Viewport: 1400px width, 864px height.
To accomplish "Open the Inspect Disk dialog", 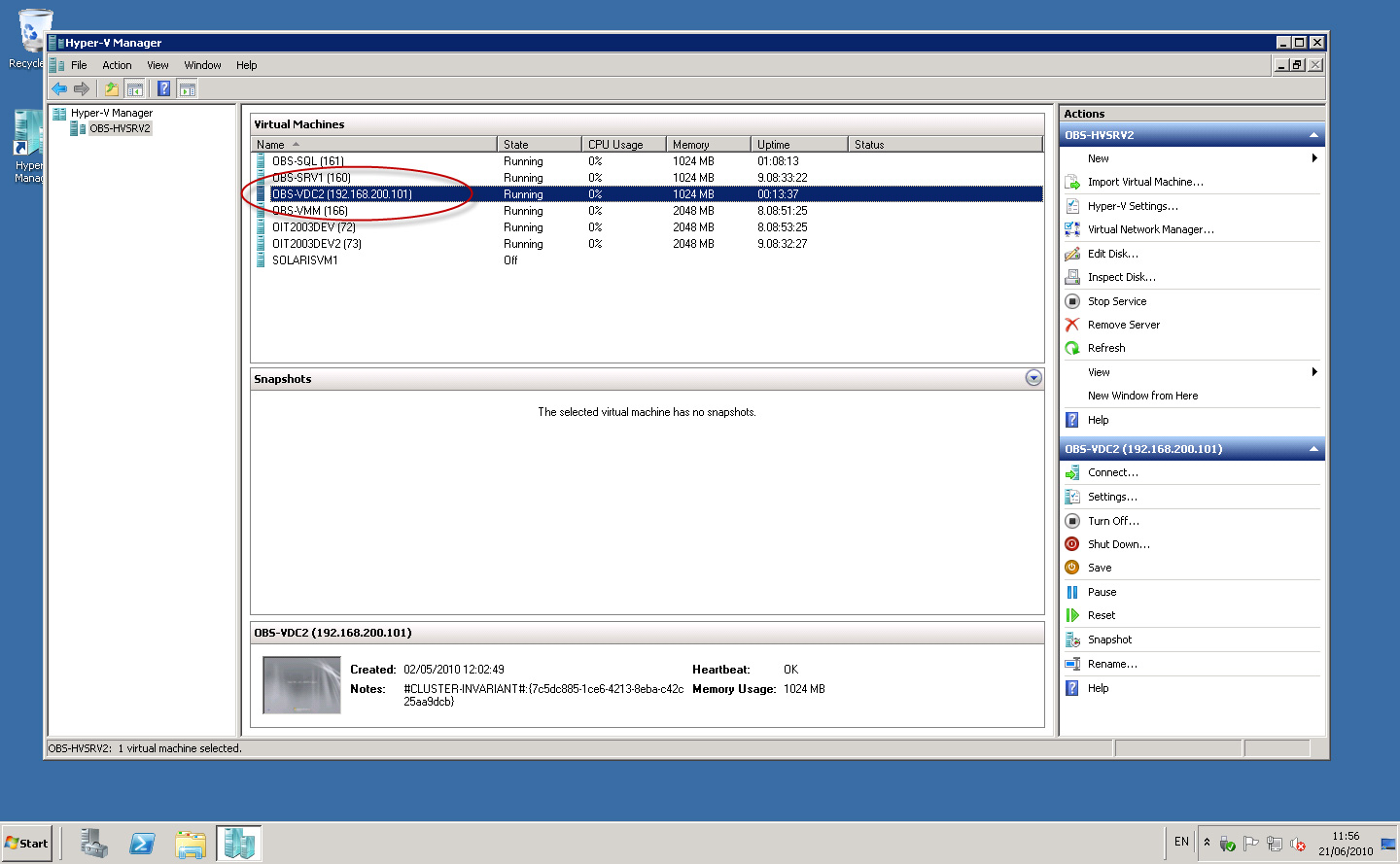I will tap(1121, 276).
